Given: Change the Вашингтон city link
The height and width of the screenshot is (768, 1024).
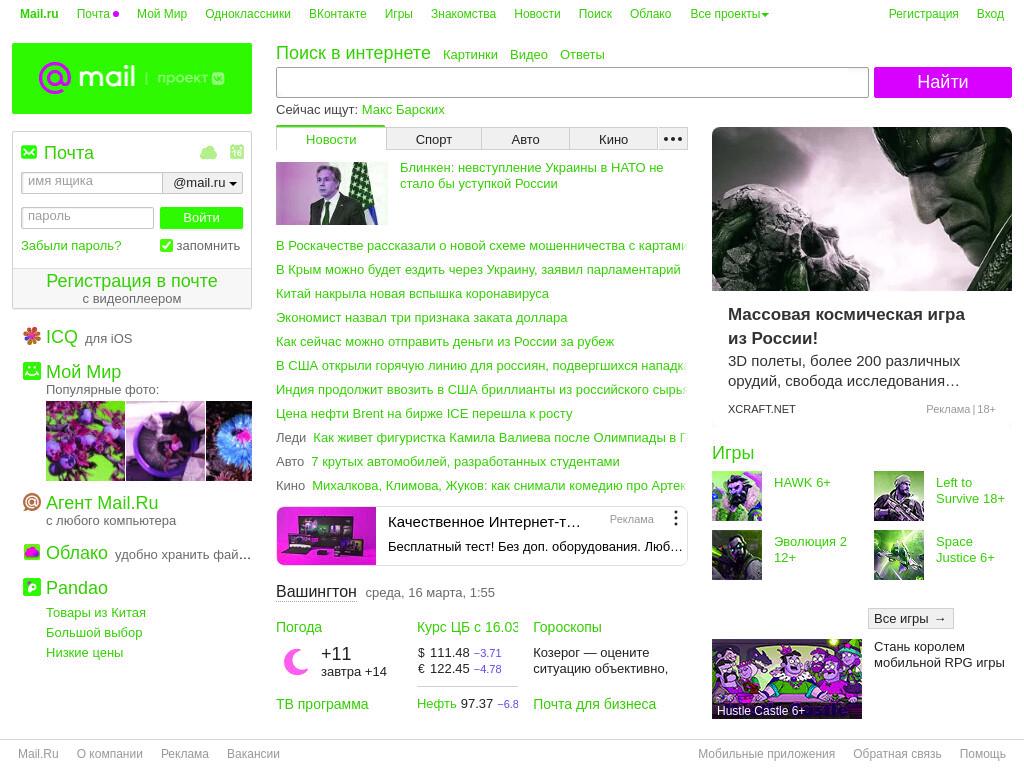Looking at the screenshot, I should (x=316, y=592).
